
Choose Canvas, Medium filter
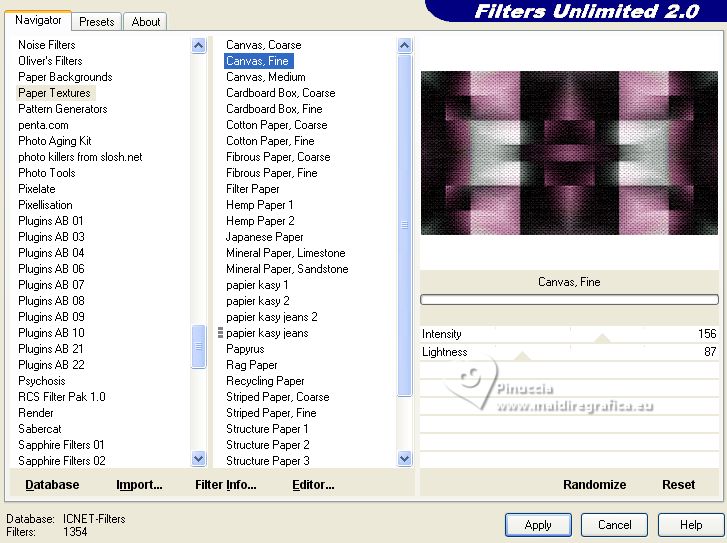coord(266,77)
